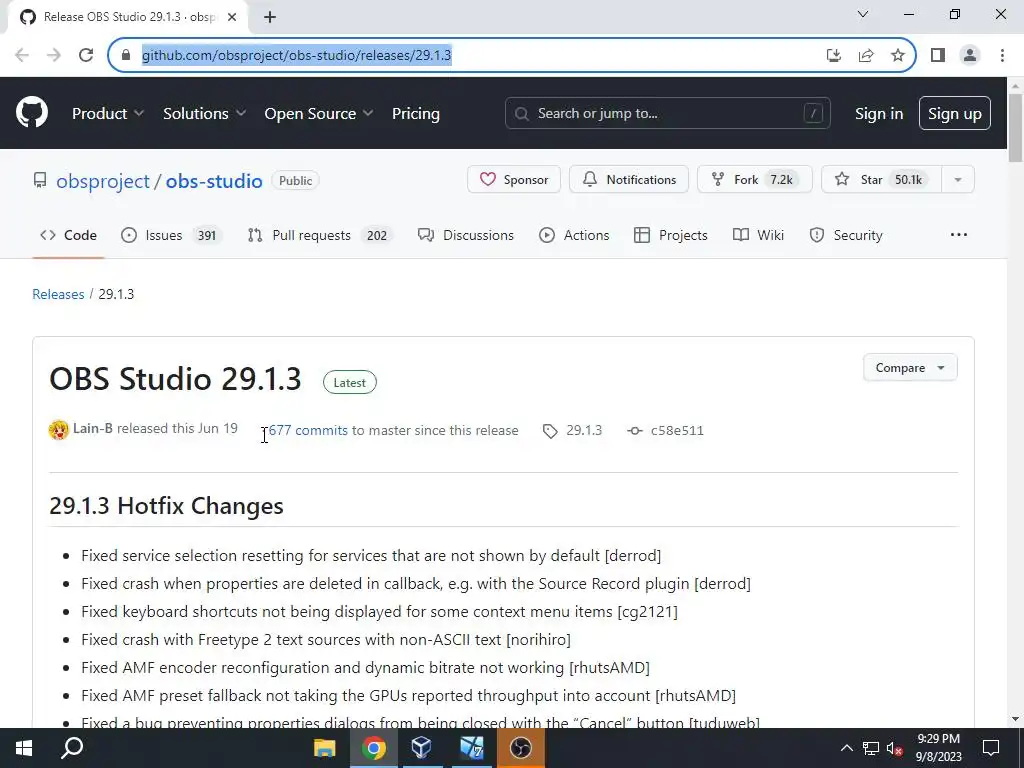Open the 677 commits link
Viewport: 1024px width, 768px height.
coord(308,430)
